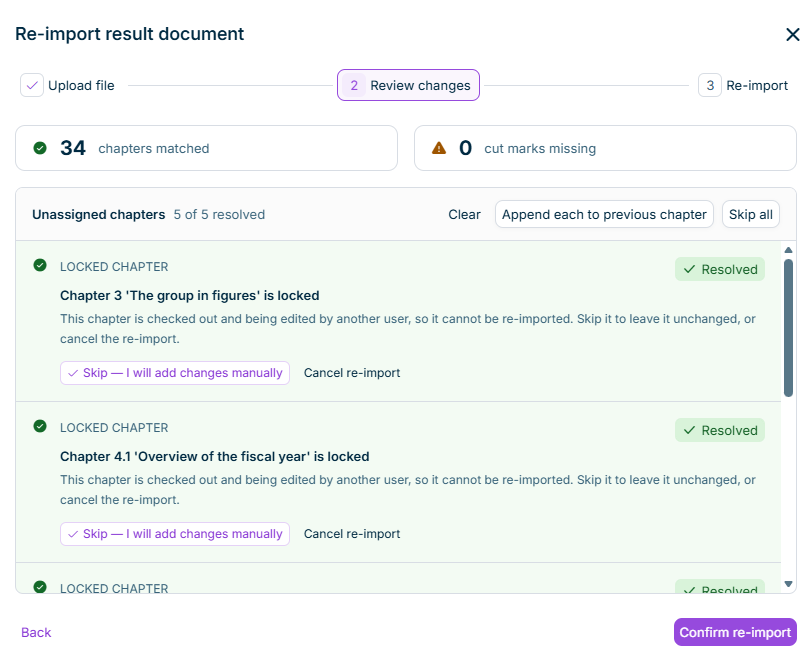Choose Append each to previous chapter
The width and height of the screenshot is (812, 666).
(604, 214)
